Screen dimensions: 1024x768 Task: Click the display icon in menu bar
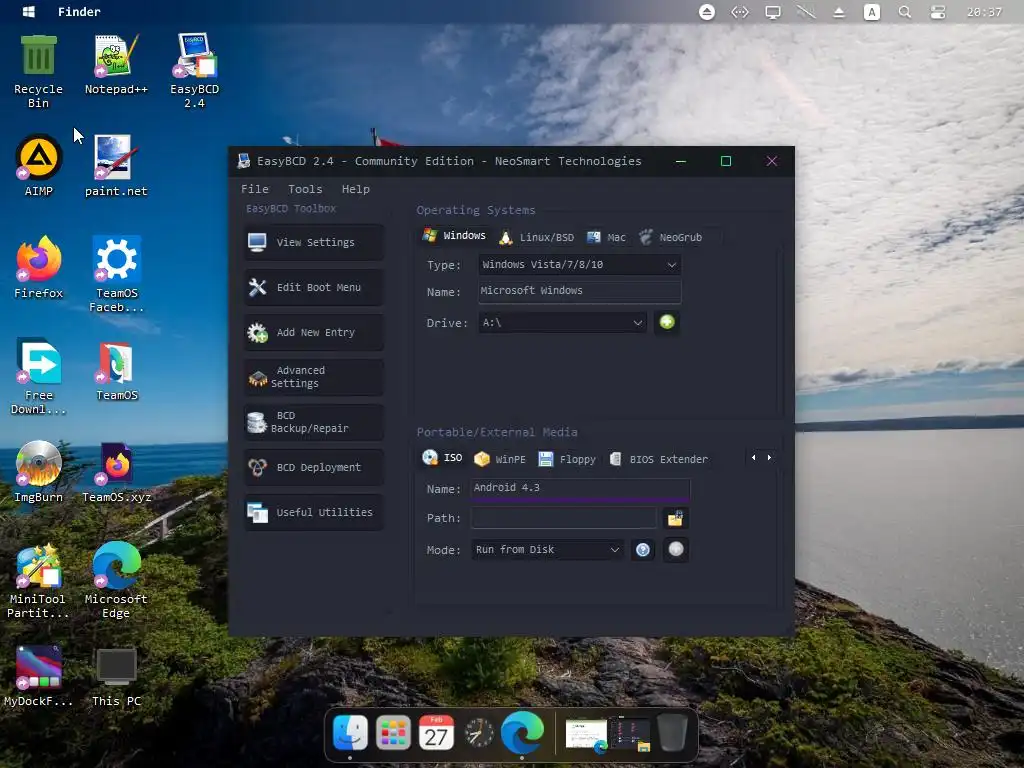(x=773, y=12)
